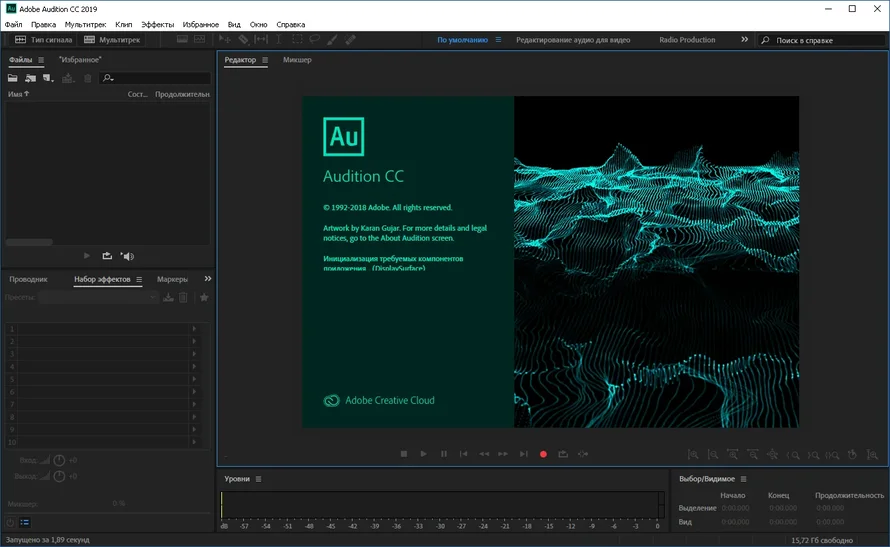
Task: Click the Play button in transport controls
Action: click(x=424, y=454)
